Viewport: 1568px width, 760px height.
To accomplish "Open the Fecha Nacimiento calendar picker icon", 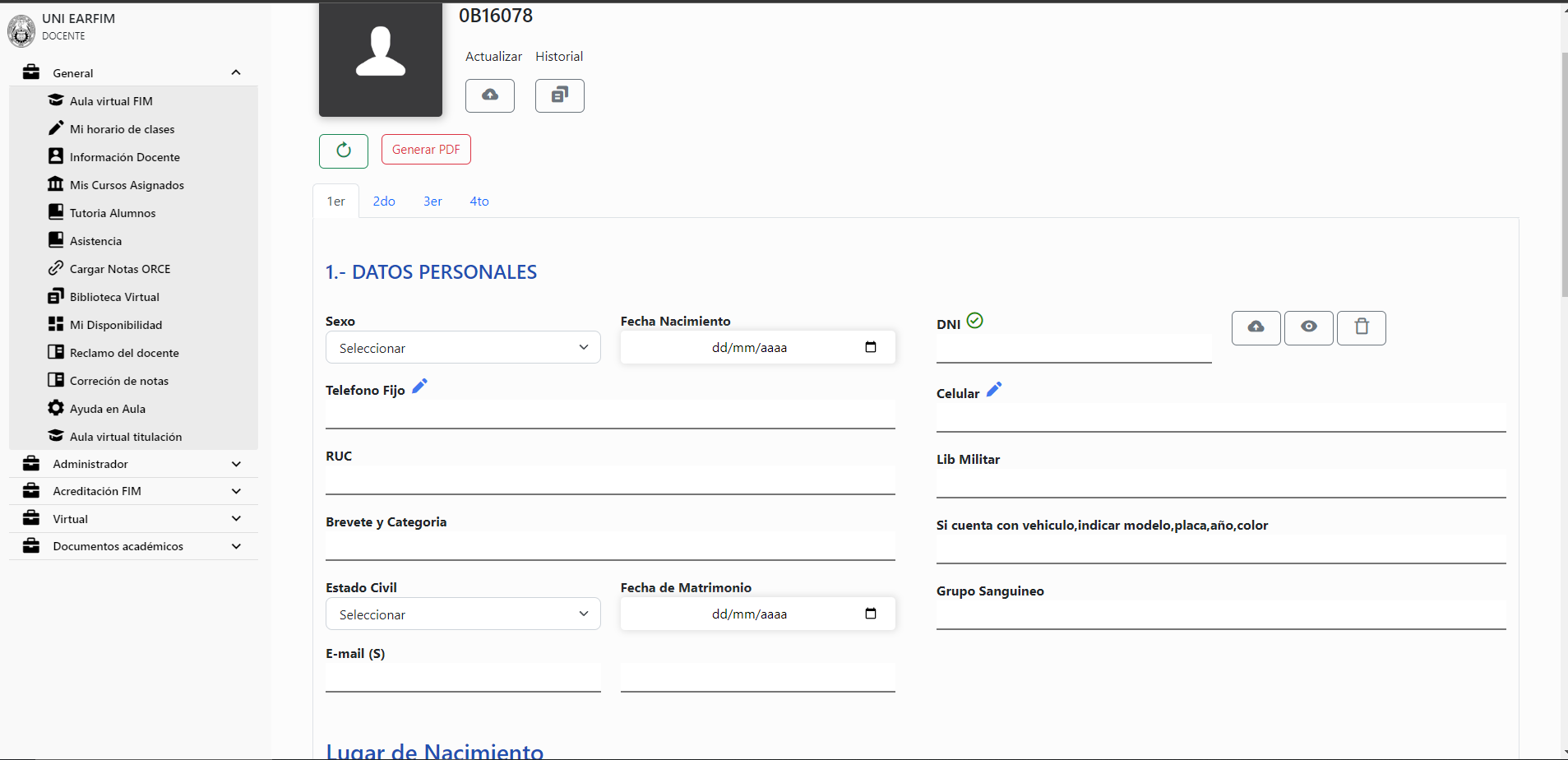I will click(871, 347).
